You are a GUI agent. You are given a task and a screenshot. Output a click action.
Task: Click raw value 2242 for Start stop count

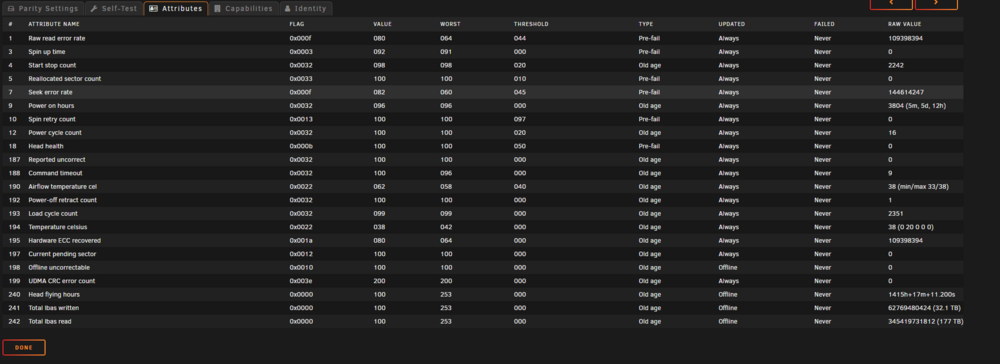(x=895, y=65)
